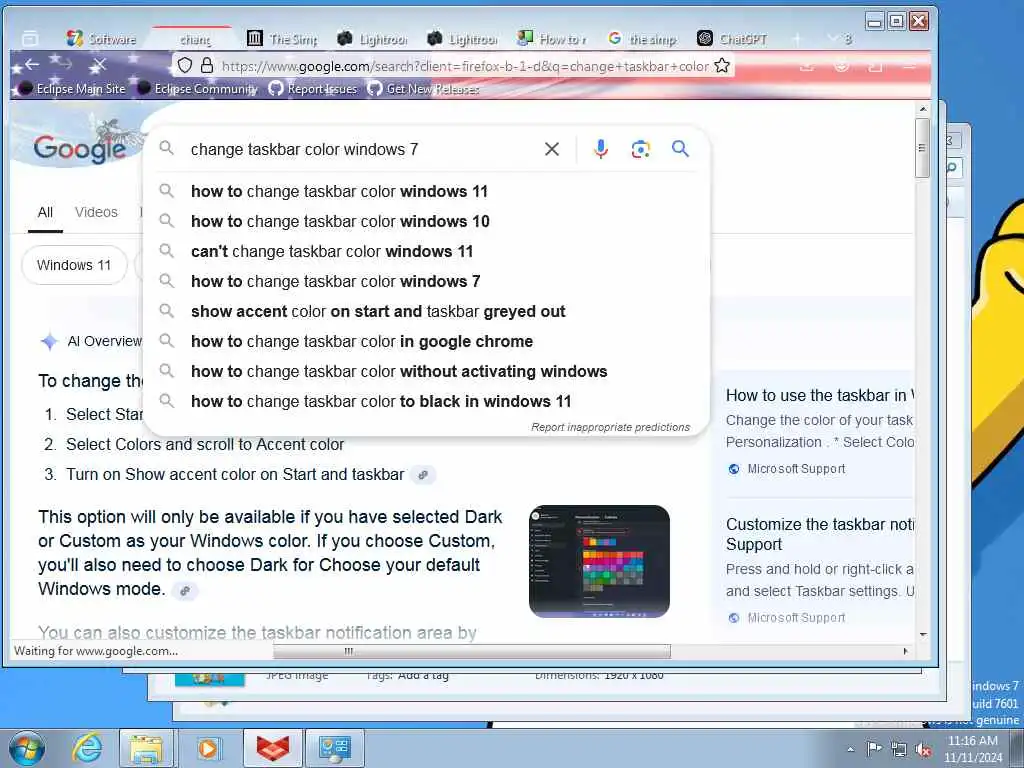Show hidden tray icons arrow

click(x=850, y=750)
